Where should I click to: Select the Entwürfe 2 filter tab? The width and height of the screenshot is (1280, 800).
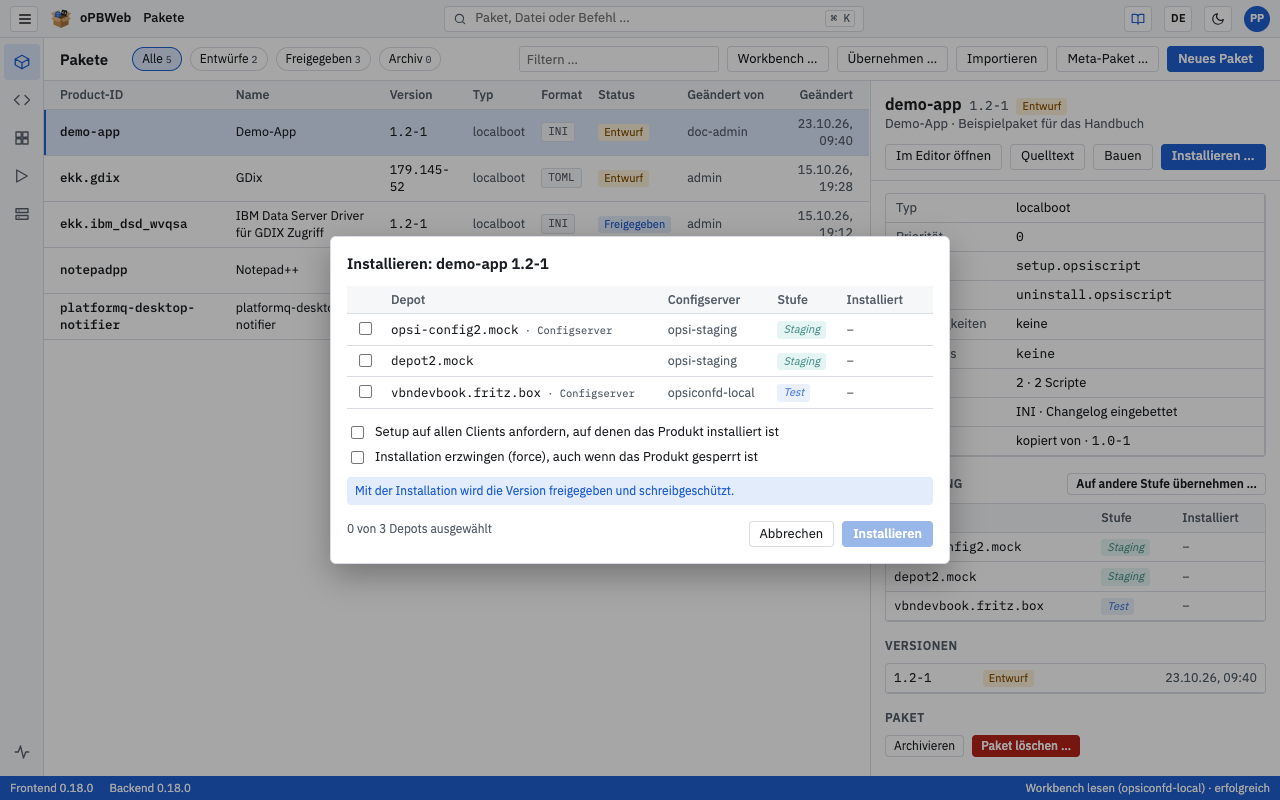pyautogui.click(x=228, y=59)
